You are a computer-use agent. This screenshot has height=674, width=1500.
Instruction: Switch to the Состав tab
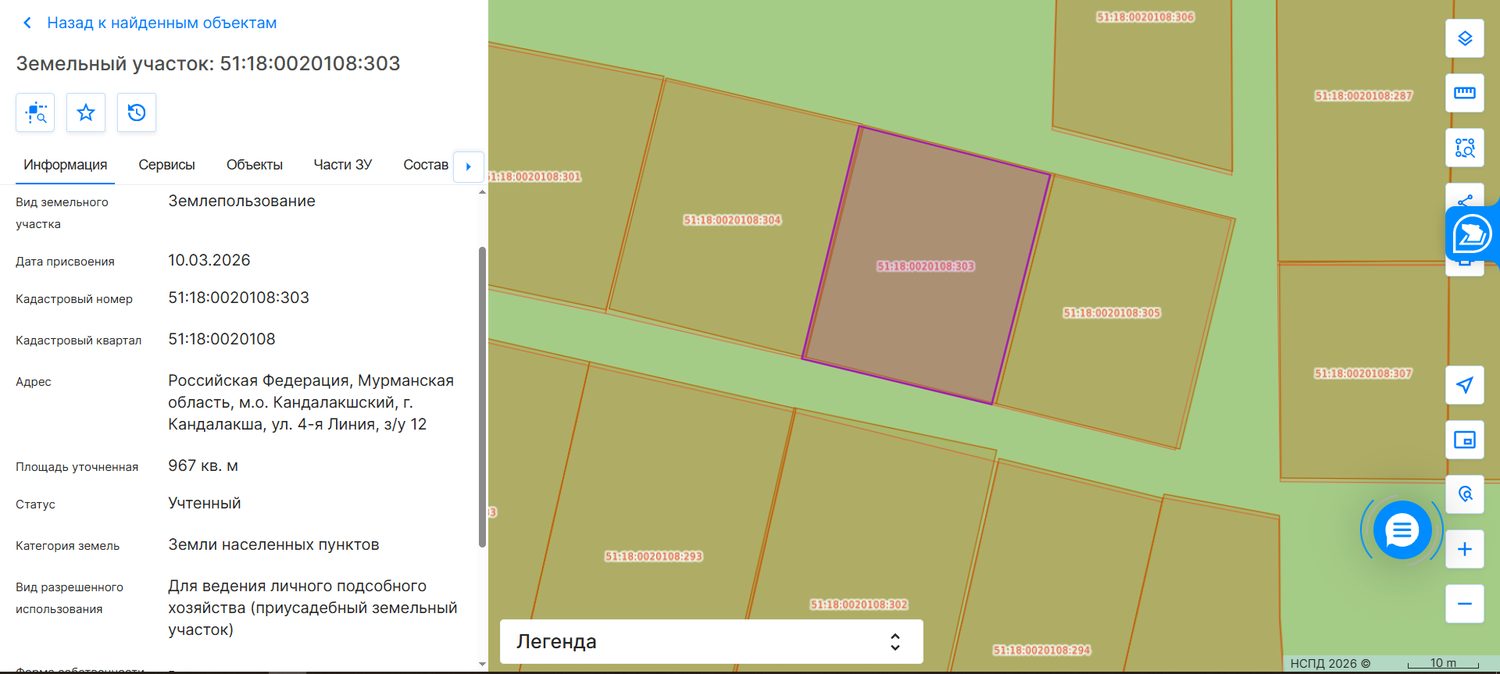tap(426, 165)
